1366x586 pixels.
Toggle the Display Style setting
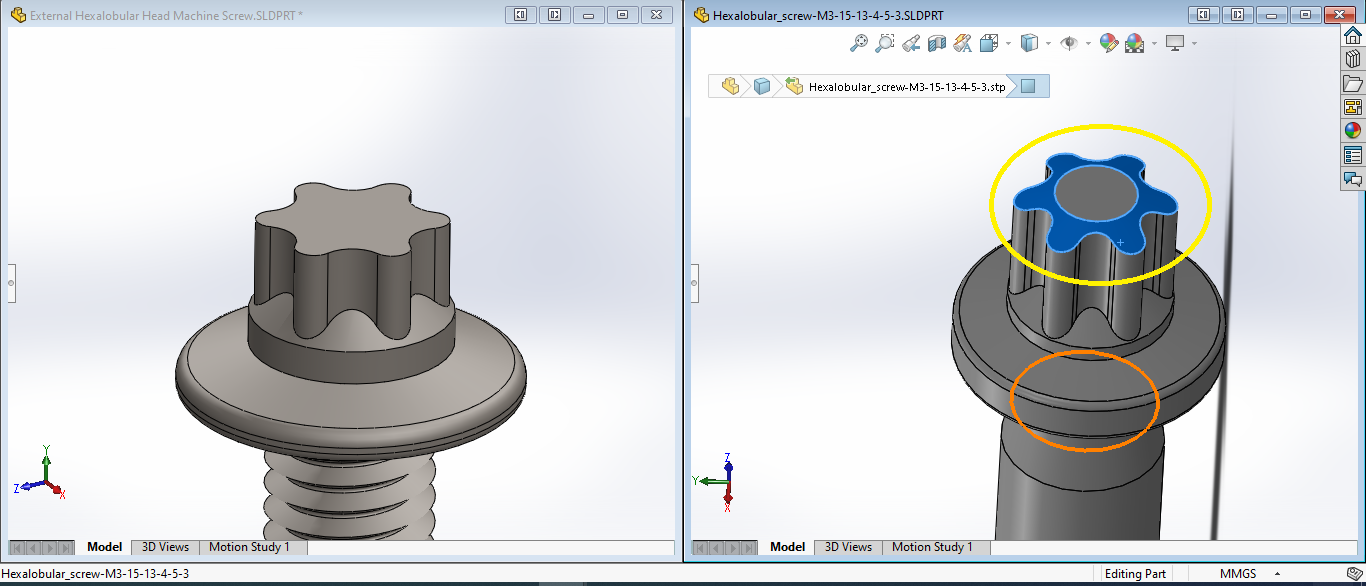(1031, 43)
